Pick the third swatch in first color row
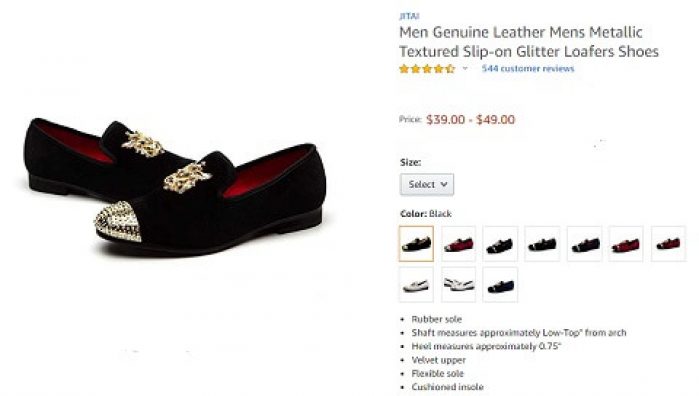The image size is (699, 396). tap(500, 243)
